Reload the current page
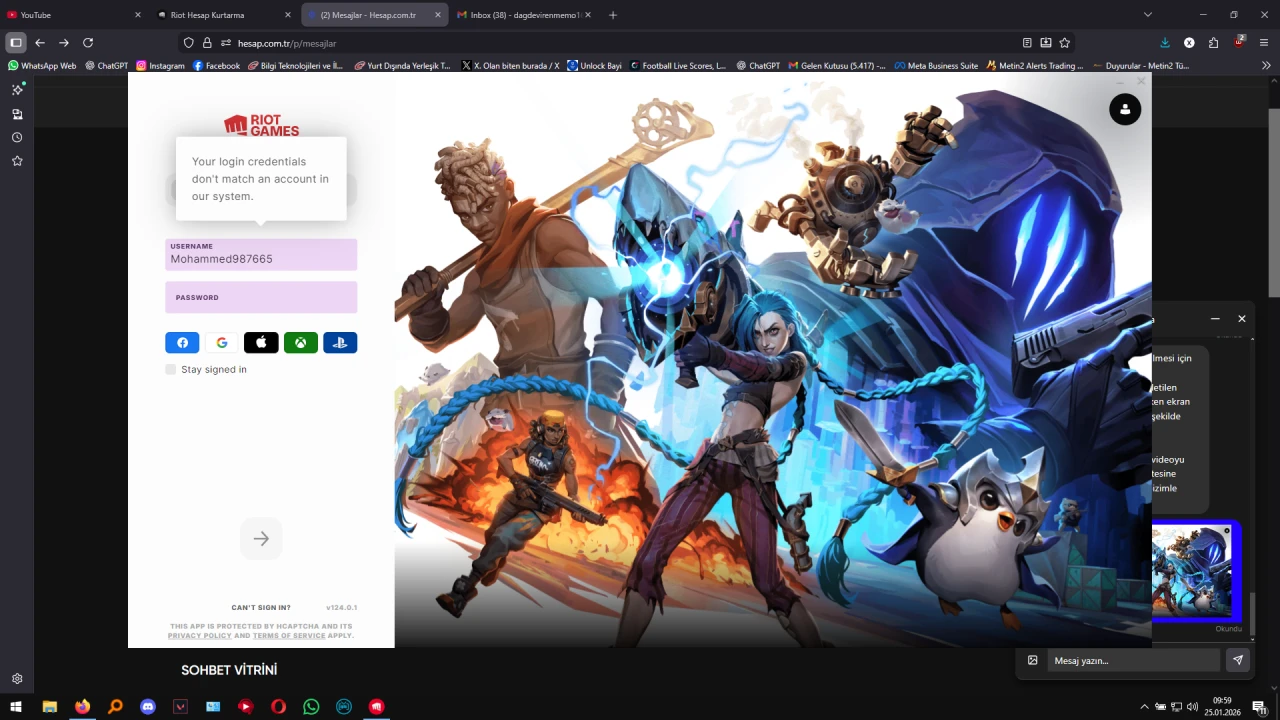Screen dimensions: 1280x720 point(88,43)
